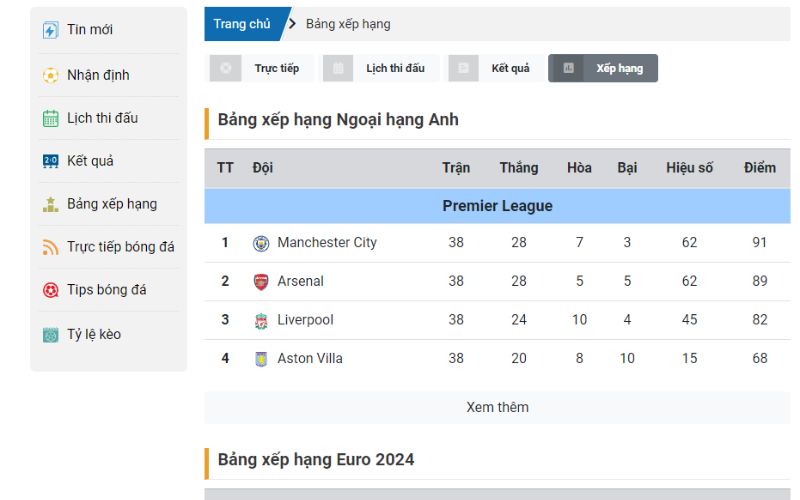Click the scoreboard Kết quả sidebar icon

(50, 161)
